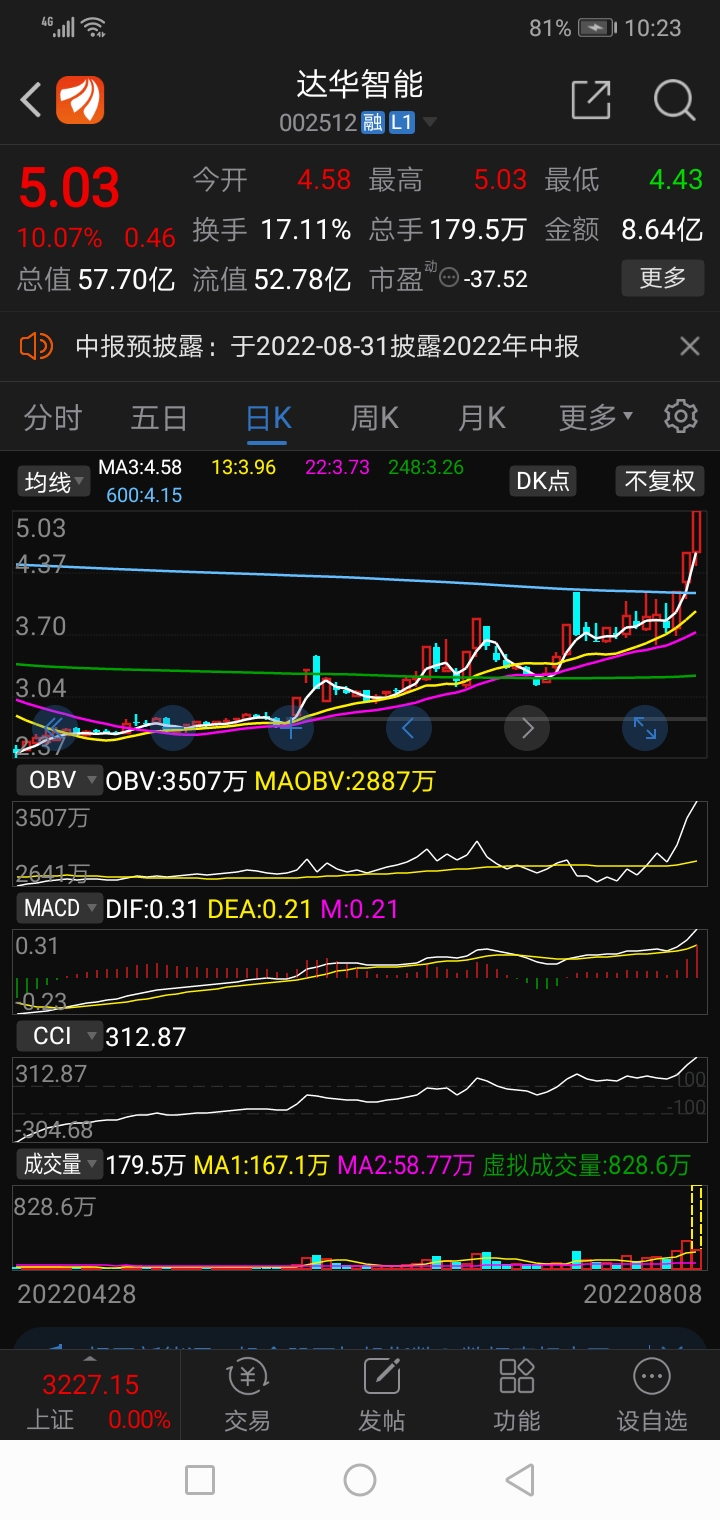Image resolution: width=720 pixels, height=1520 pixels.
Task: Open the MACD indicator dropdown
Action: point(59,908)
